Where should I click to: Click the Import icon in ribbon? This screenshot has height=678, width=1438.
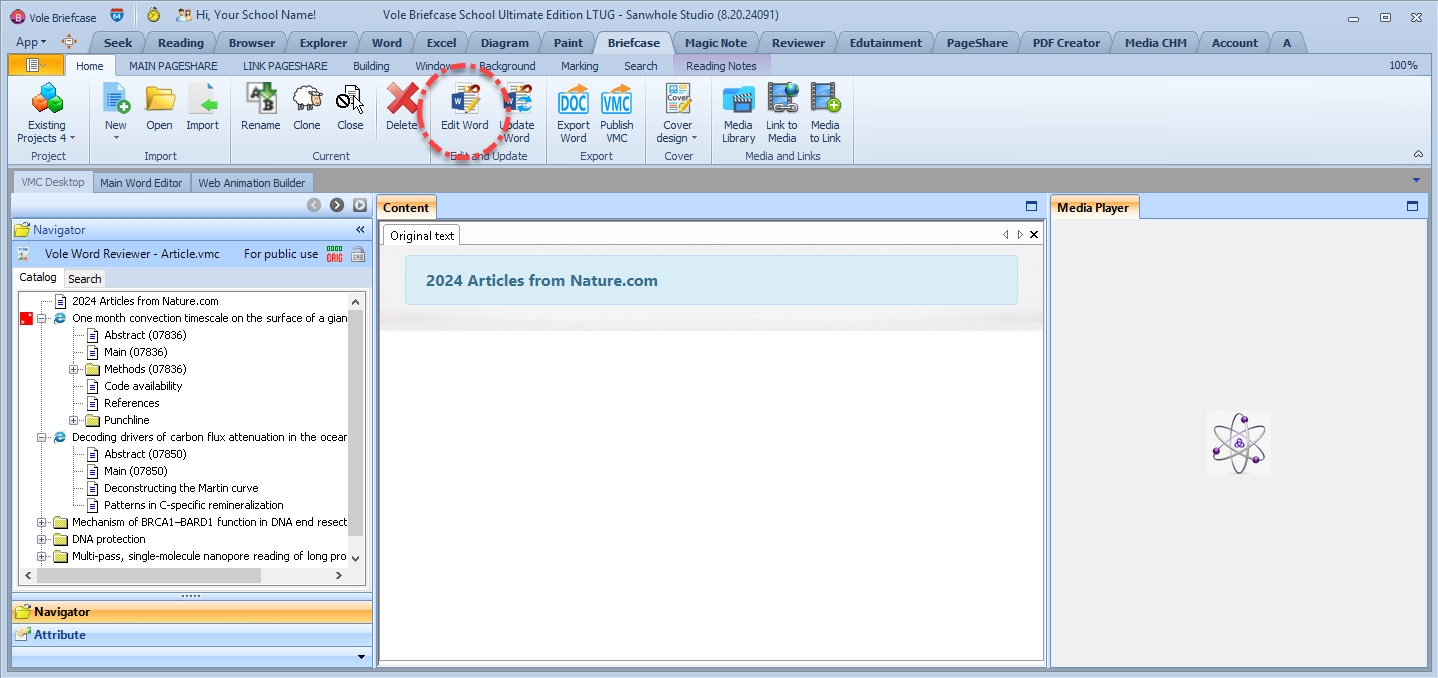click(202, 101)
